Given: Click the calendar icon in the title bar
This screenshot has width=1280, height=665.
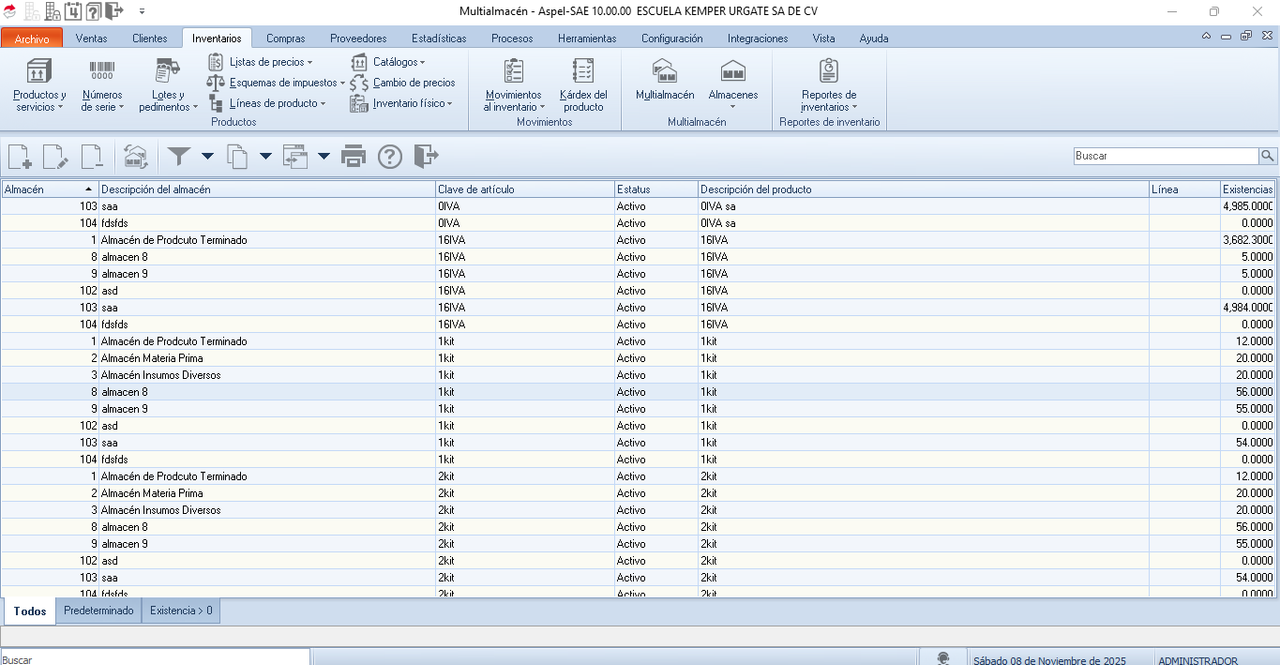Looking at the screenshot, I should 73,11.
